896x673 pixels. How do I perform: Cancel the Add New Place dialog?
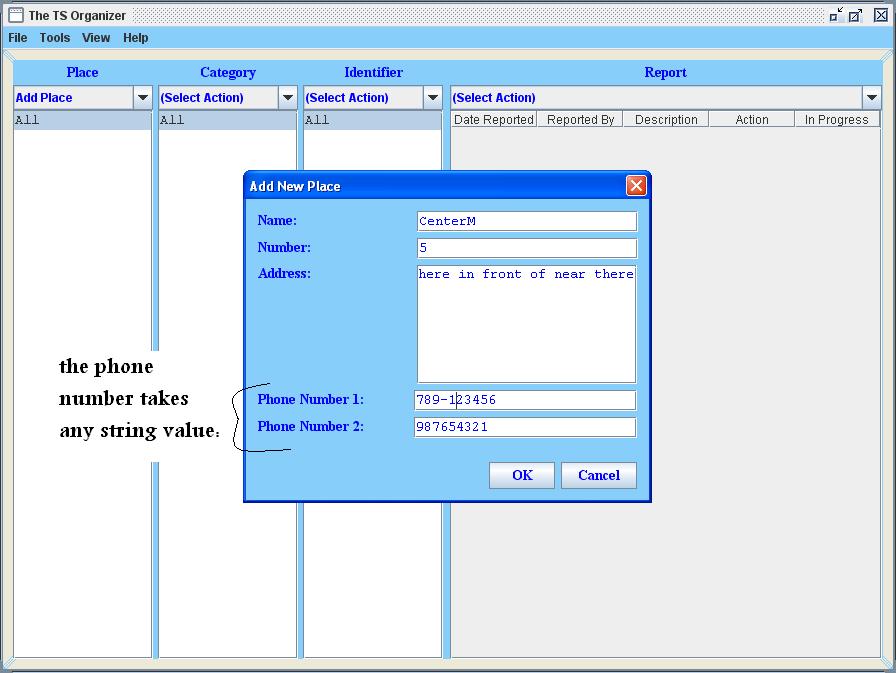point(599,475)
